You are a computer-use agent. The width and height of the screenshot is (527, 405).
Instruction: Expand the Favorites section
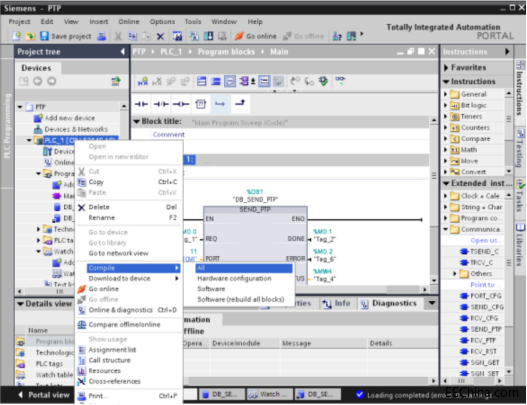(446, 68)
